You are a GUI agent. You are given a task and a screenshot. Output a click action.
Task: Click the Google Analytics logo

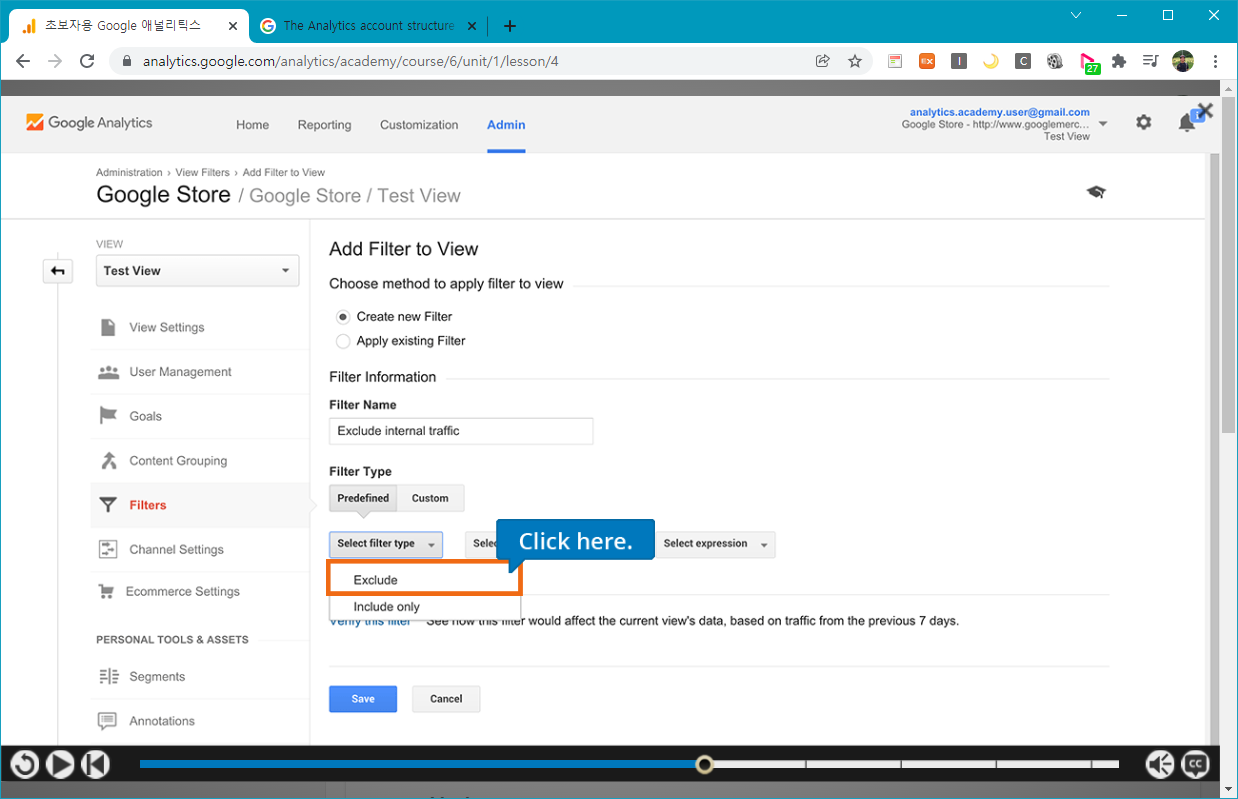[89, 123]
